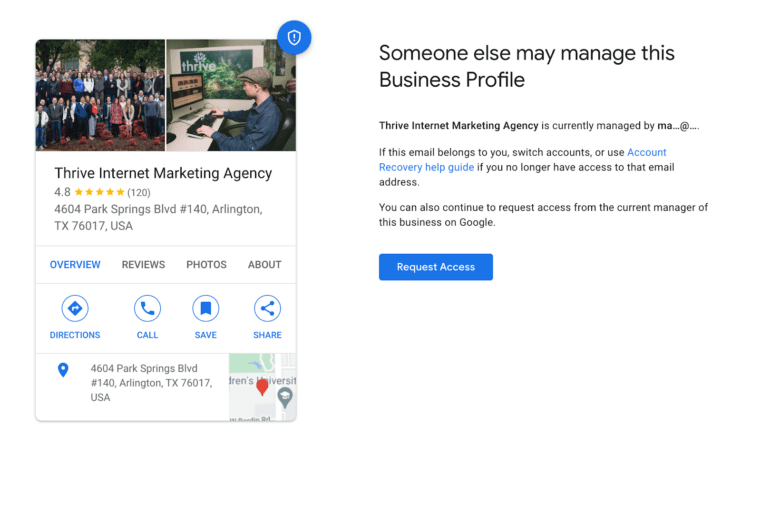The image size is (761, 517).
Task: Select the red marker on the map
Action: [x=262, y=387]
